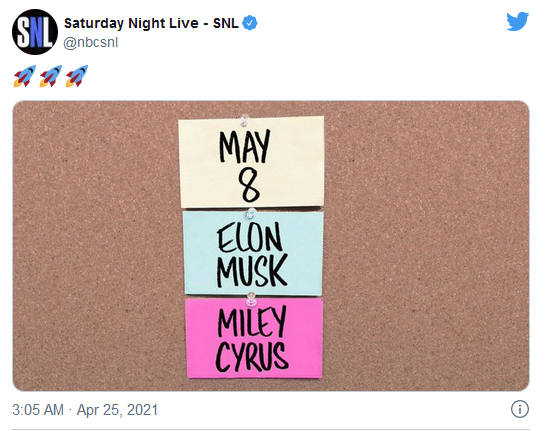Viewport: 548px width, 431px height.
Task: Click the word CYRUS on pink card
Action: pos(252,357)
